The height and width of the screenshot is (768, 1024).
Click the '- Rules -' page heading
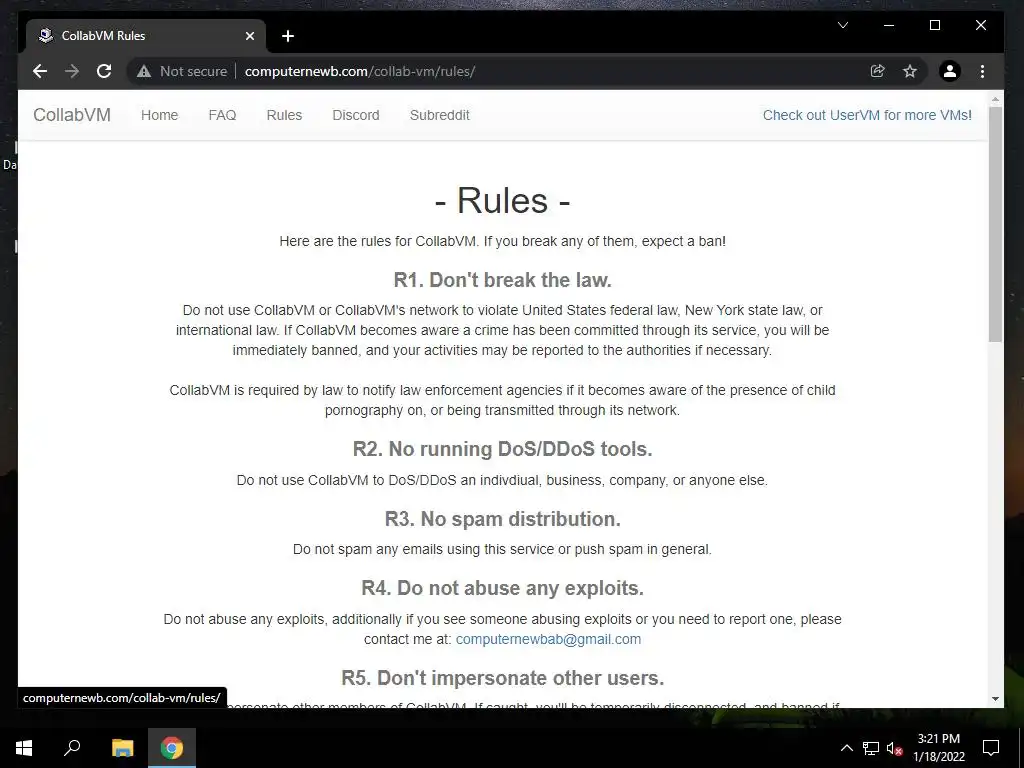[x=502, y=200]
